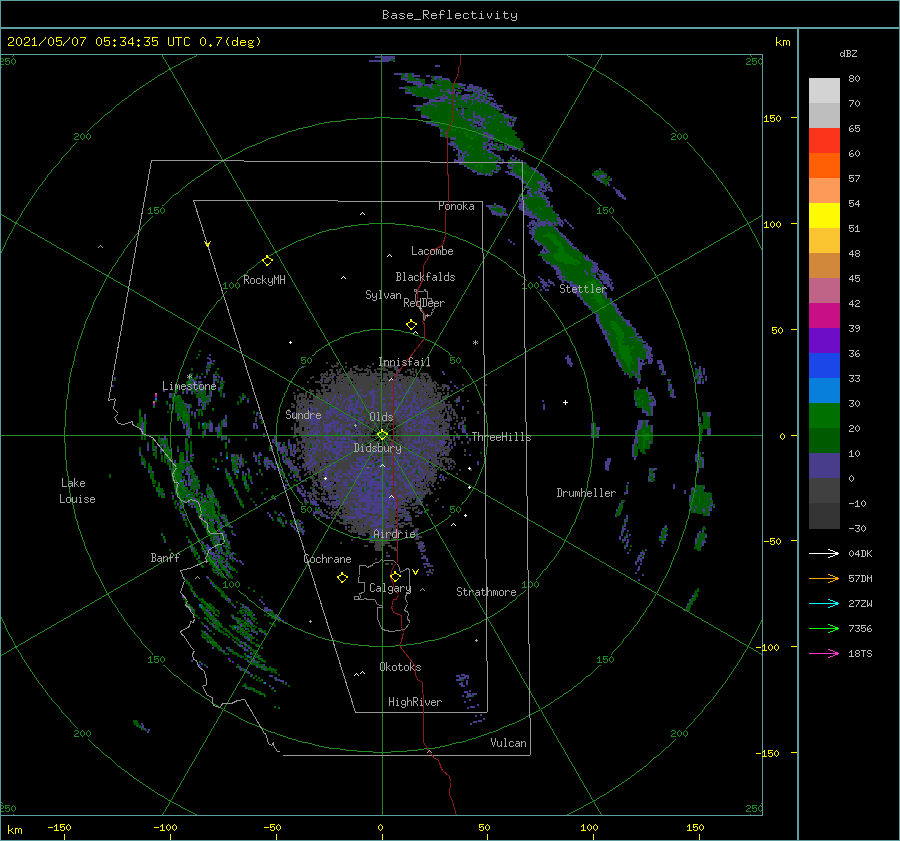This screenshot has width=900, height=841.
Task: Click the Ponoka label
Action: pyautogui.click(x=456, y=206)
